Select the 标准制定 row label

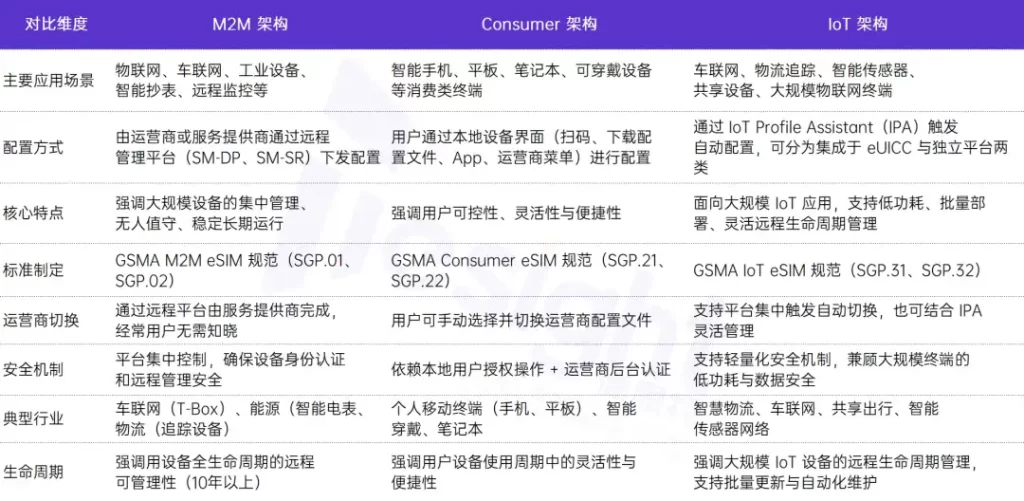tap(33, 271)
